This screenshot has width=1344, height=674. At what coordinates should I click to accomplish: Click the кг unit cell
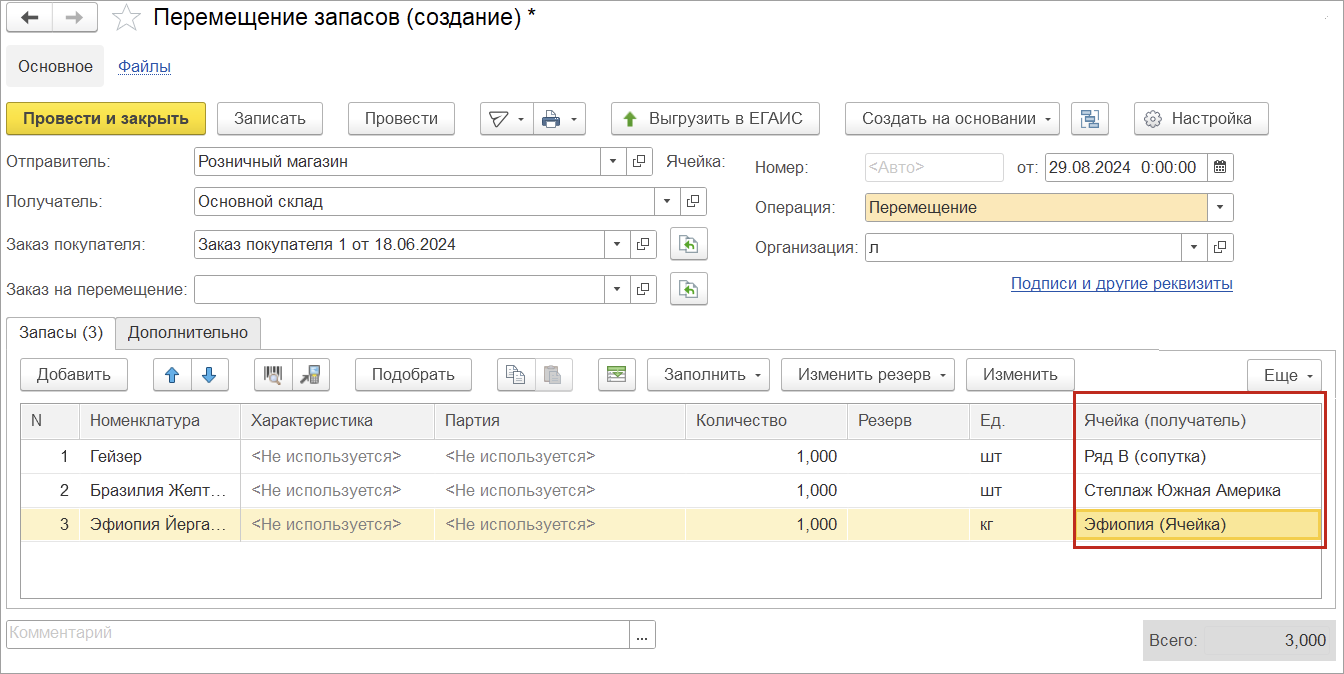(1022, 525)
